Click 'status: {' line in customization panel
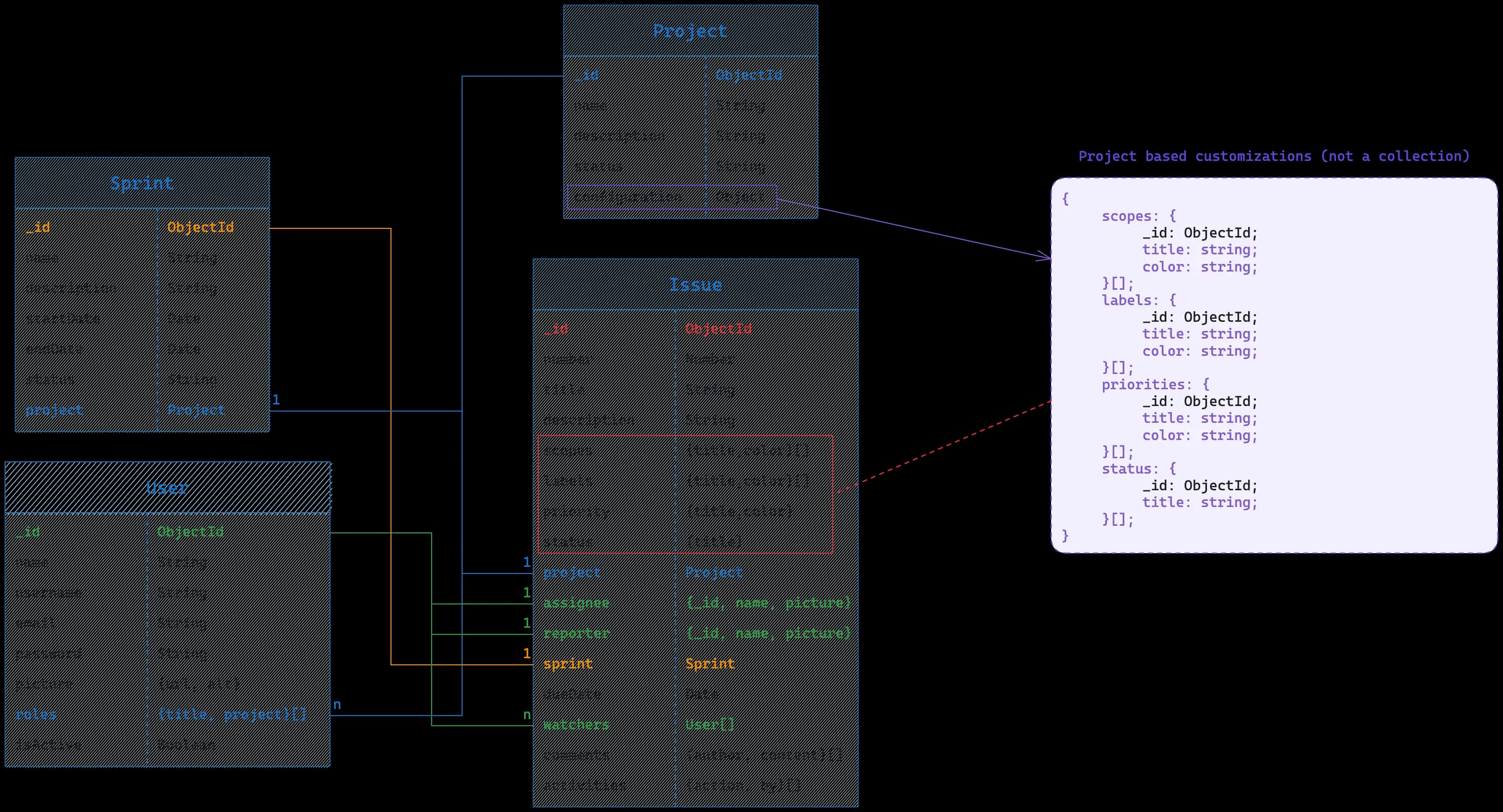The width and height of the screenshot is (1503, 812). pos(1139,469)
